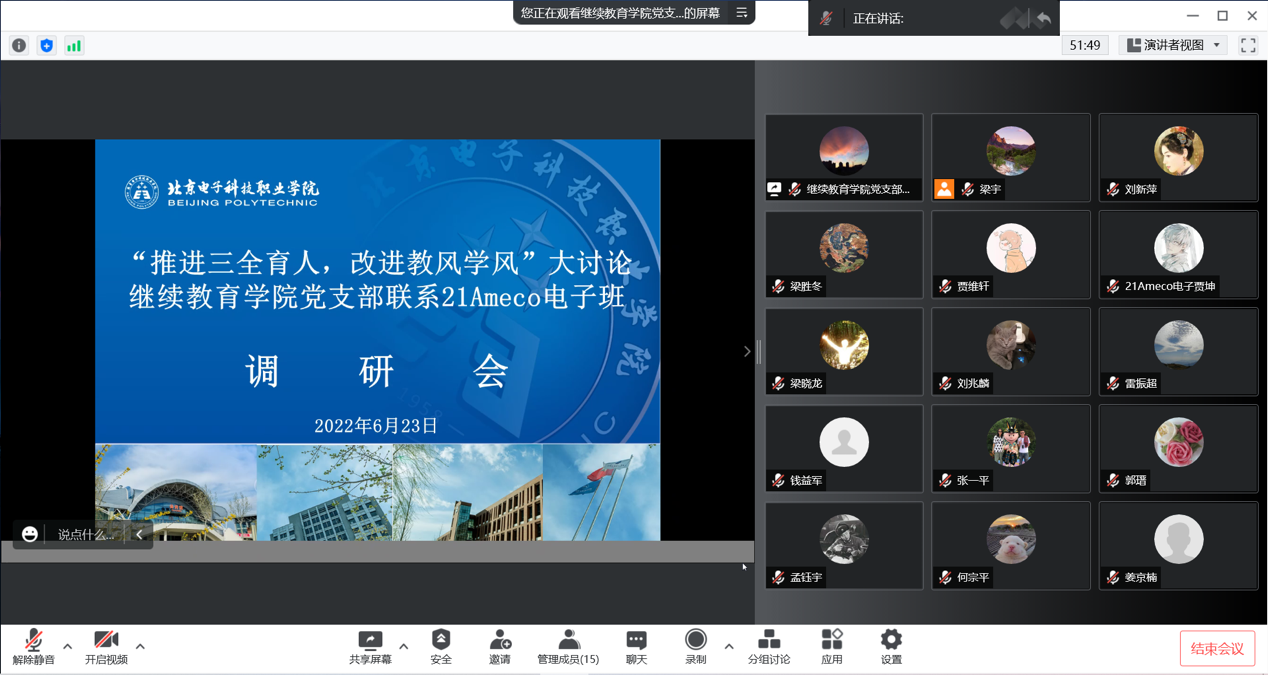Check the green network signal icon

click(x=74, y=45)
